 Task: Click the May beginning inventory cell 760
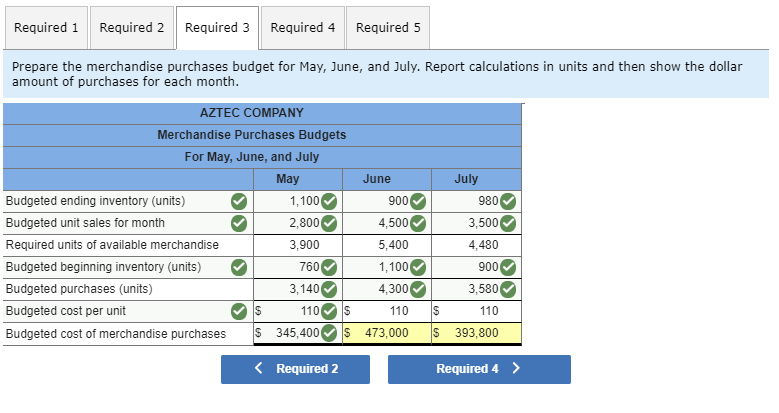pos(298,267)
